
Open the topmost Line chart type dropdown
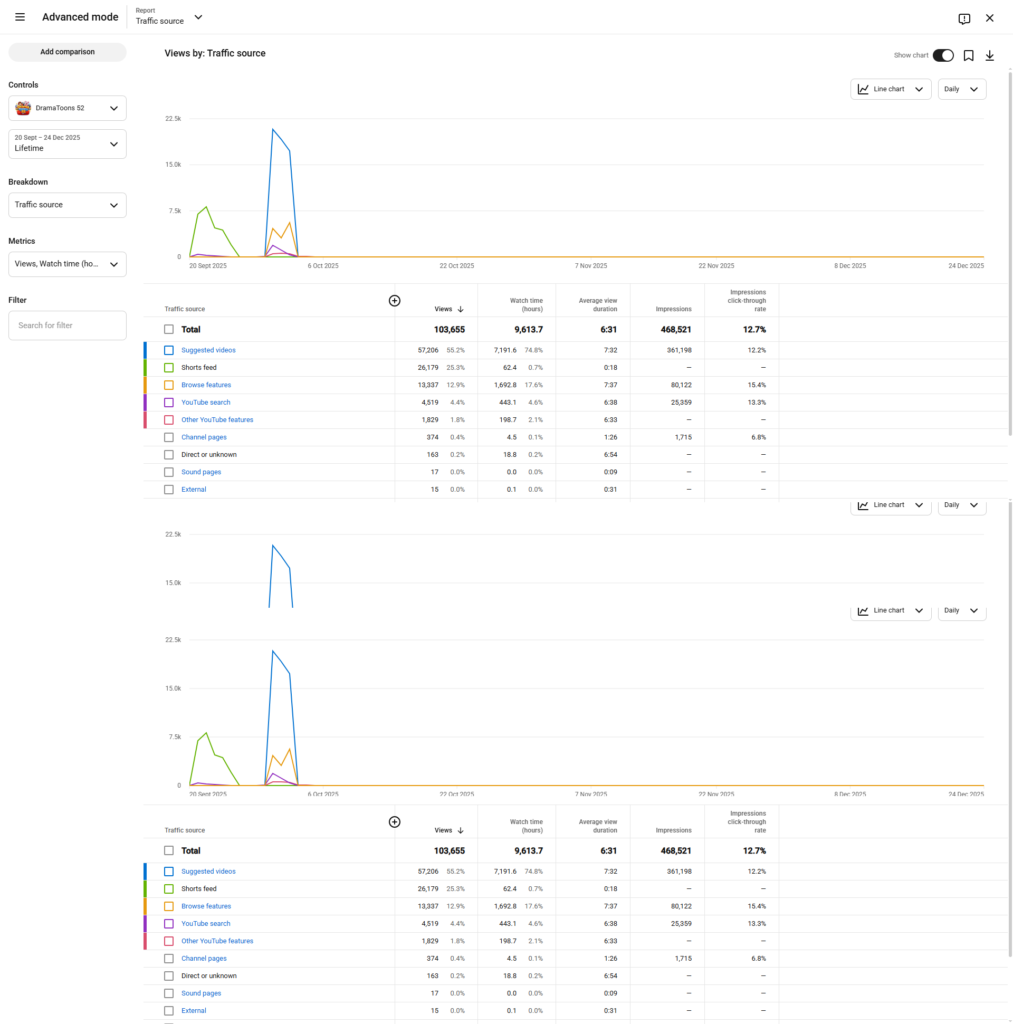click(x=890, y=89)
